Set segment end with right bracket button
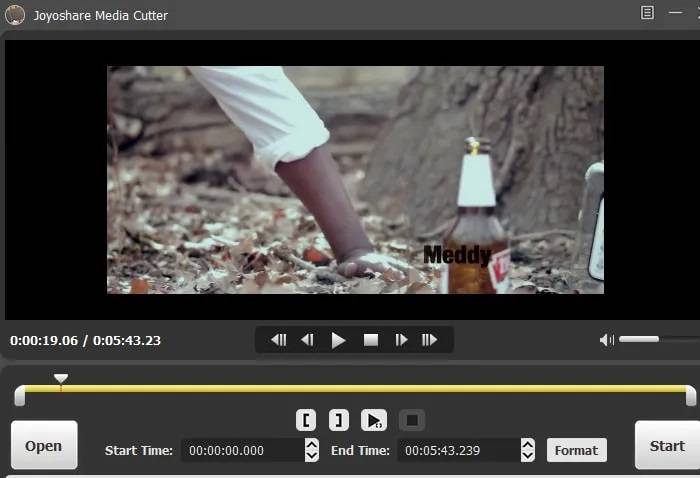This screenshot has height=478, width=700. pyautogui.click(x=339, y=420)
